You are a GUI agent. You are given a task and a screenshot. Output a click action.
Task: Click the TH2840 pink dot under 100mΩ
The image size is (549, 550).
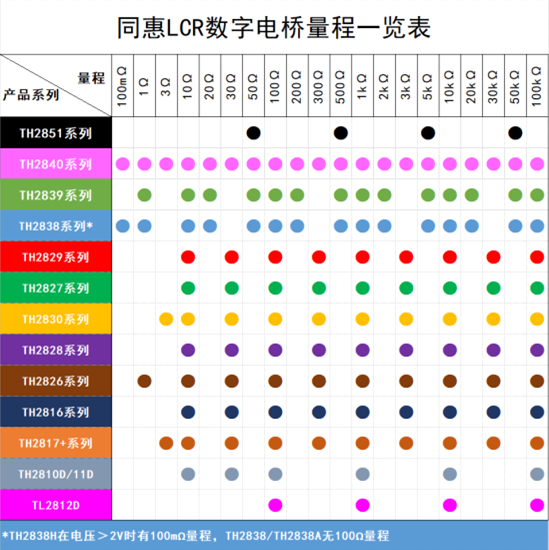pos(122,164)
